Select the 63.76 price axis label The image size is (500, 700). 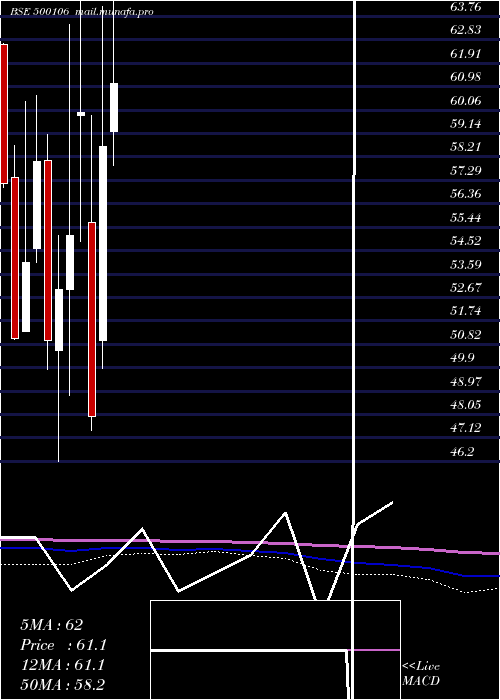(466, 7)
